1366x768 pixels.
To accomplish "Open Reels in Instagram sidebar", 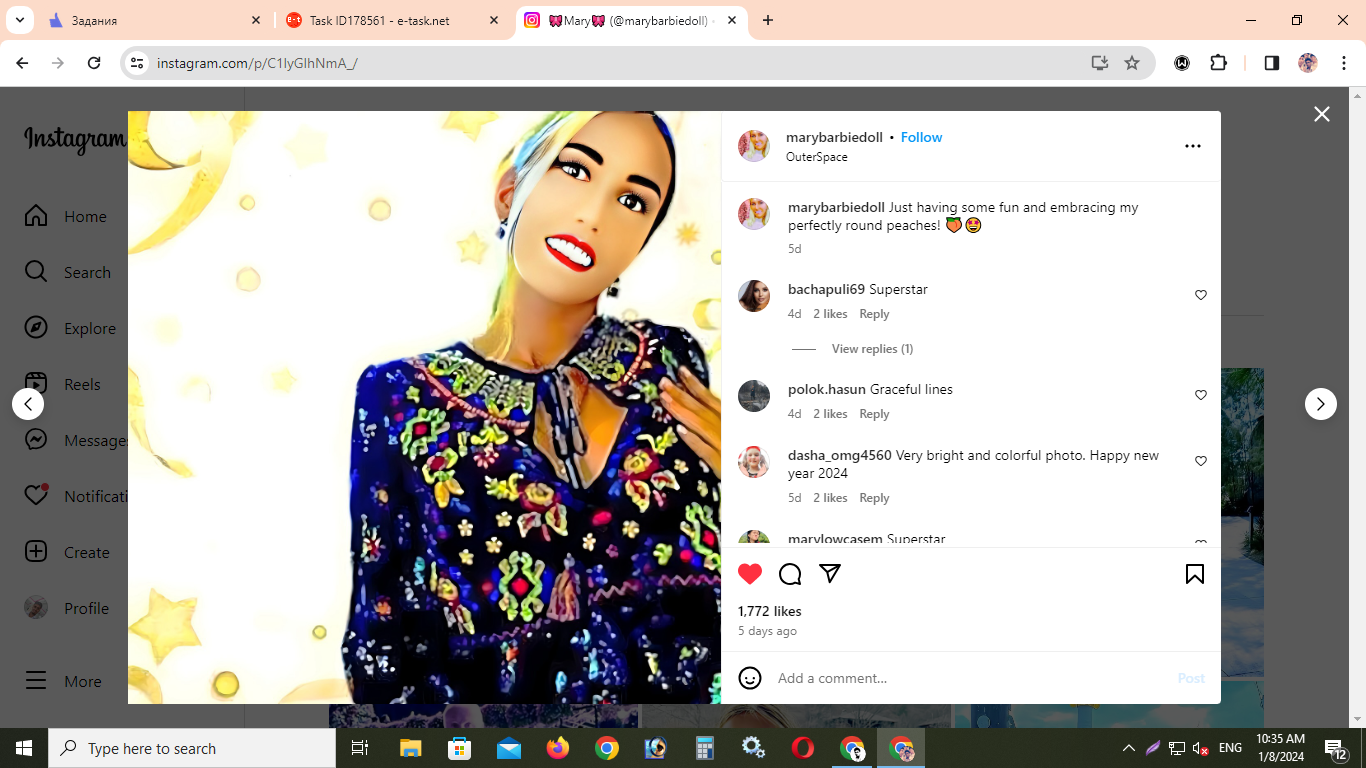I will coord(63,384).
